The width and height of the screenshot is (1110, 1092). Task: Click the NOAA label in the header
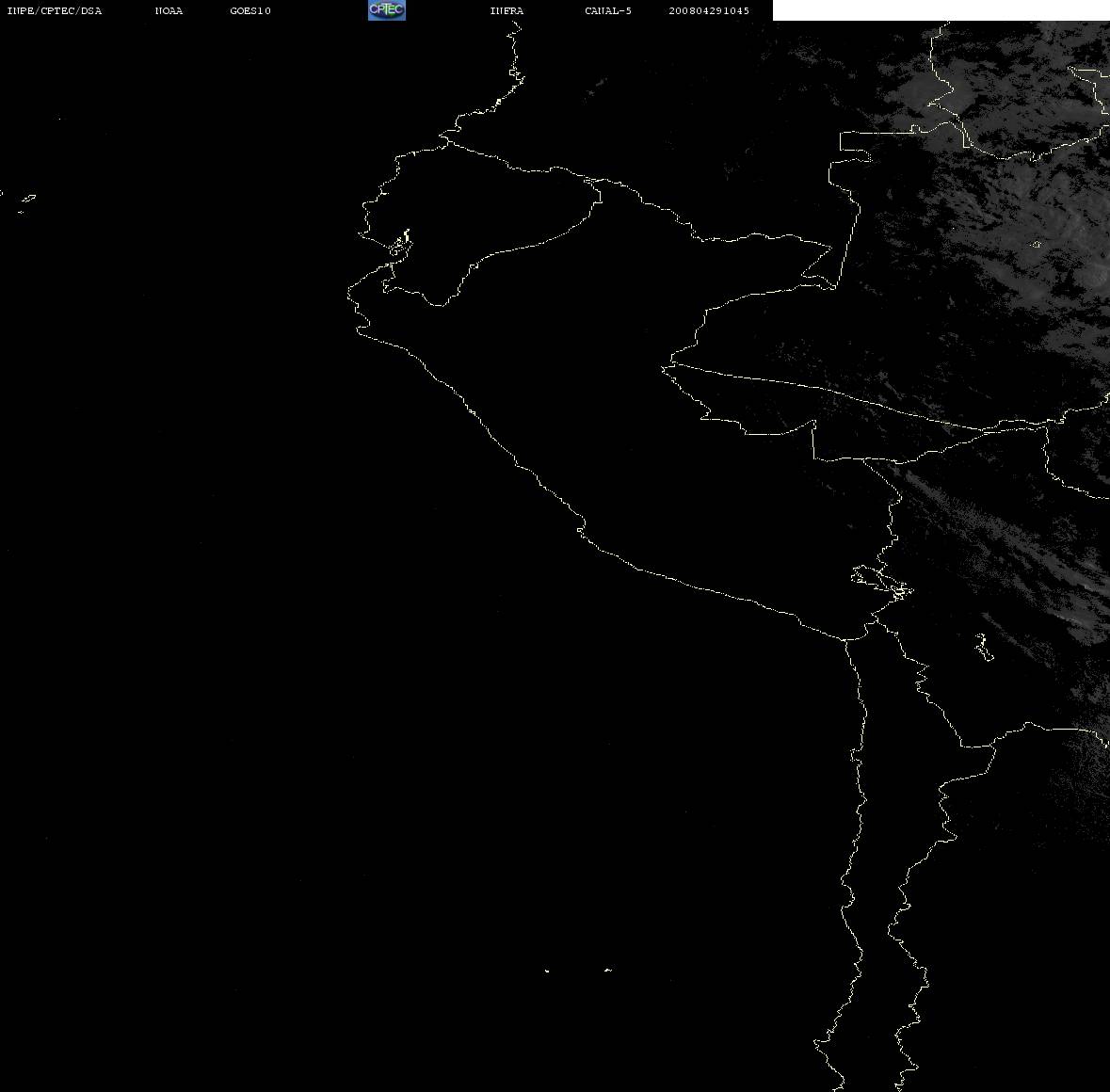click(x=169, y=10)
